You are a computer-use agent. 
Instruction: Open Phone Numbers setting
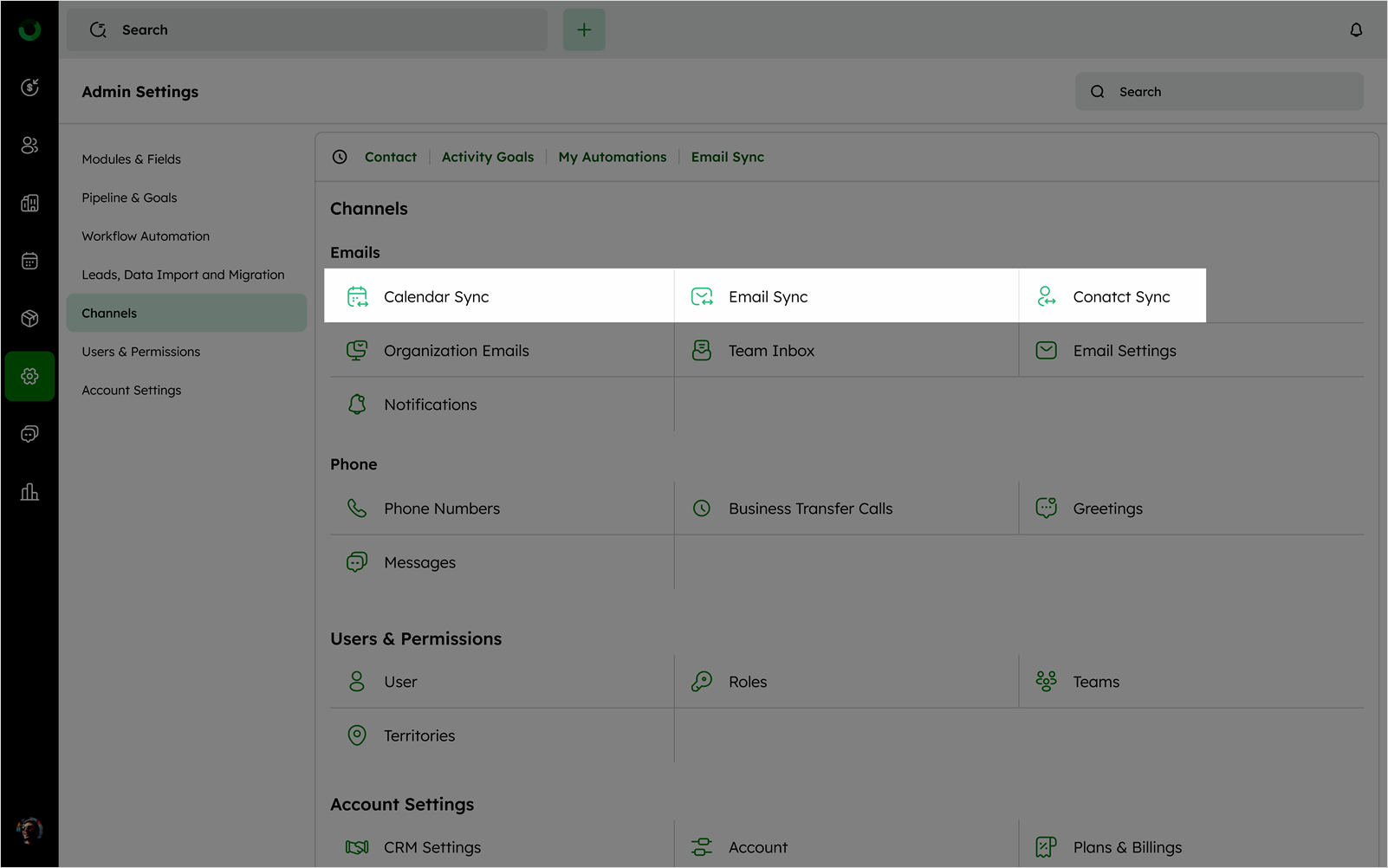click(x=502, y=508)
